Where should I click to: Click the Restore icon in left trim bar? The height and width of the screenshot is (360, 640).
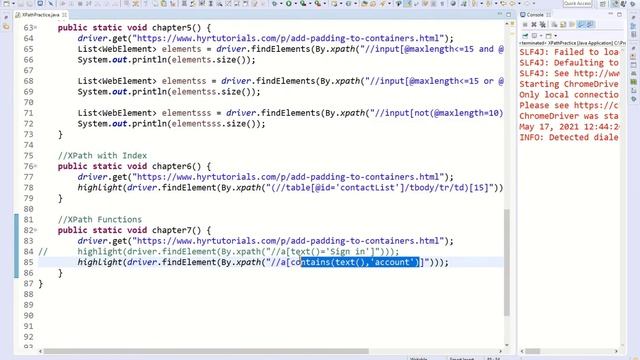tap(6, 18)
